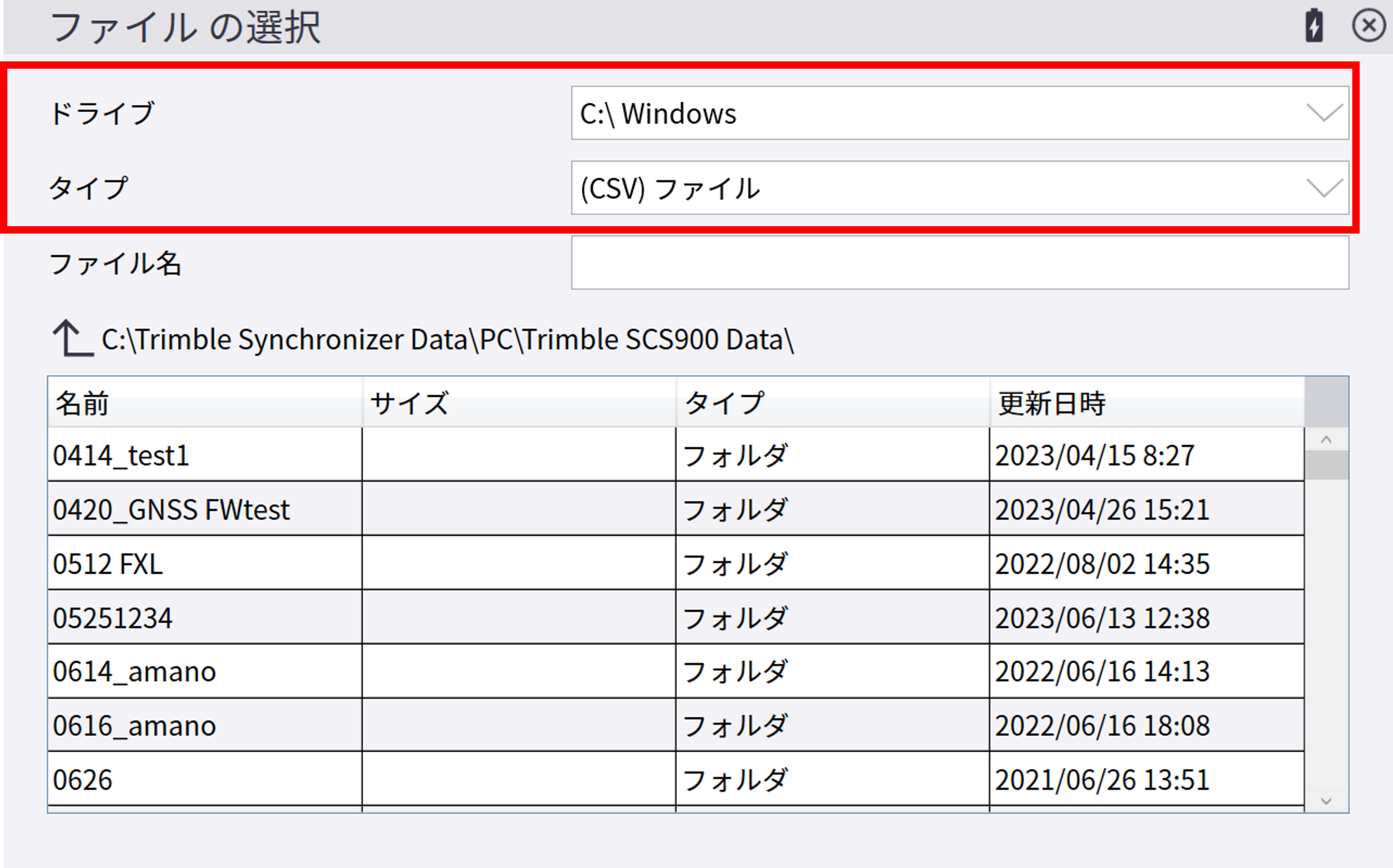Viewport: 1393px width, 868px height.
Task: Open the ドライブ drive dropdown
Action: (x=959, y=113)
